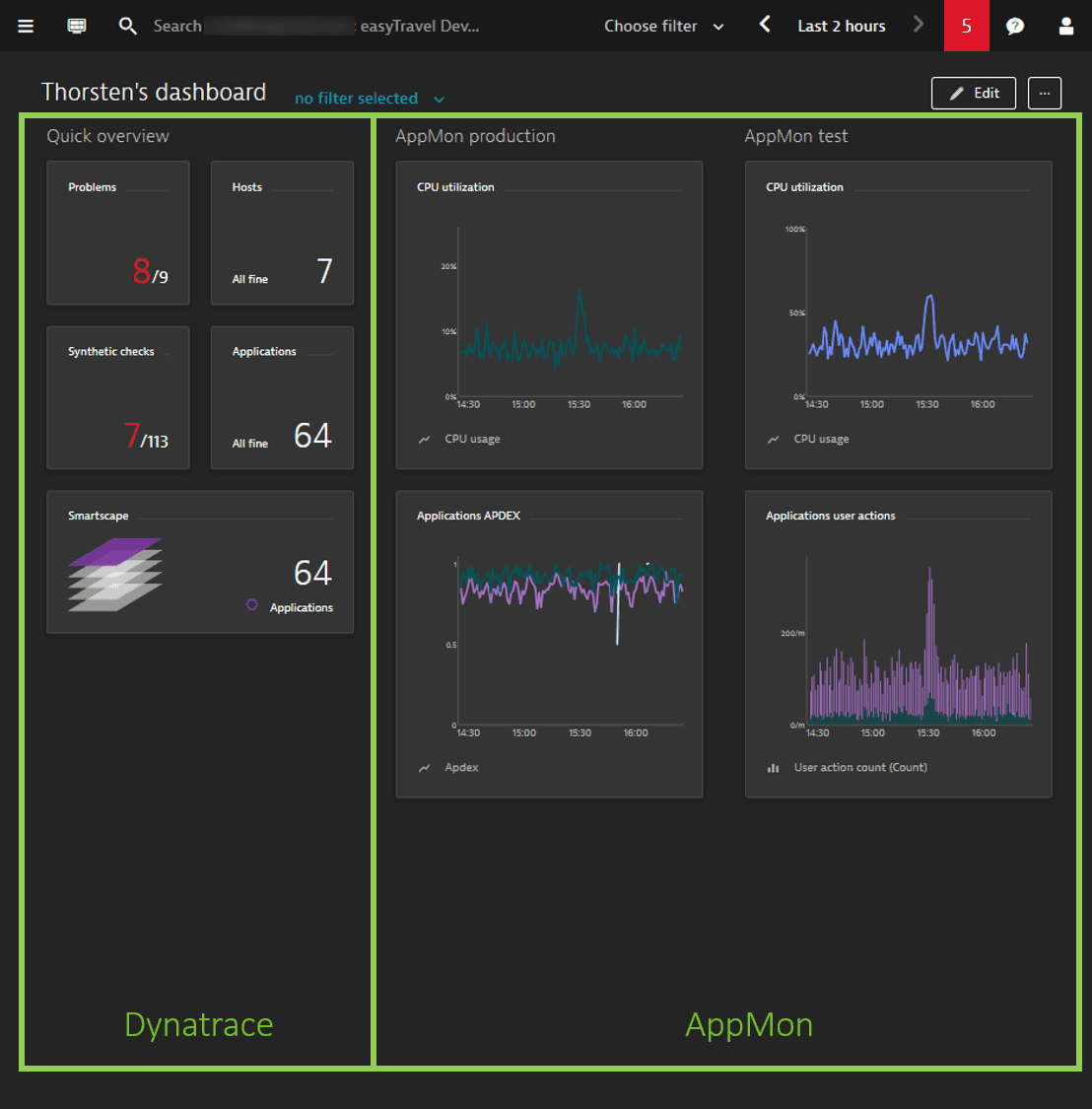
Task: Expand the Choose filter dropdown
Action: coord(663,27)
